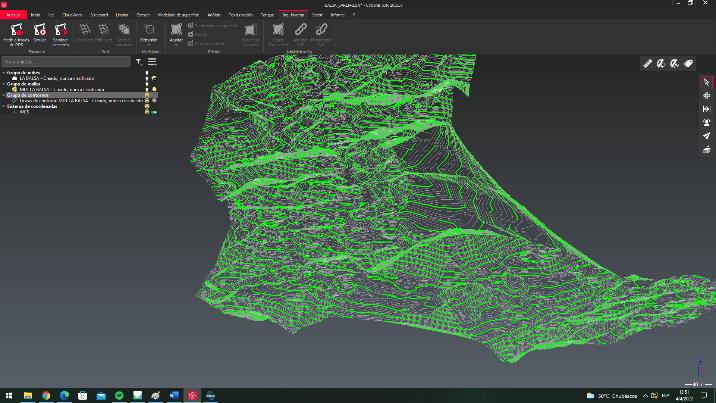The image size is (716, 403).
Task: Click the pan/move cross-arrows tool icon
Action: click(x=707, y=95)
